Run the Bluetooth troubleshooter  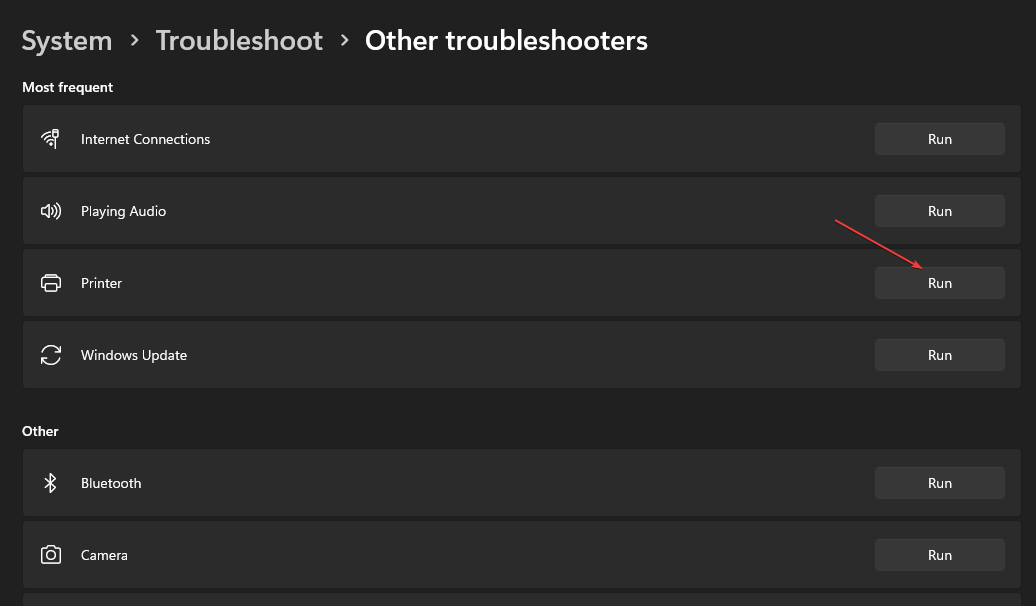click(x=939, y=483)
